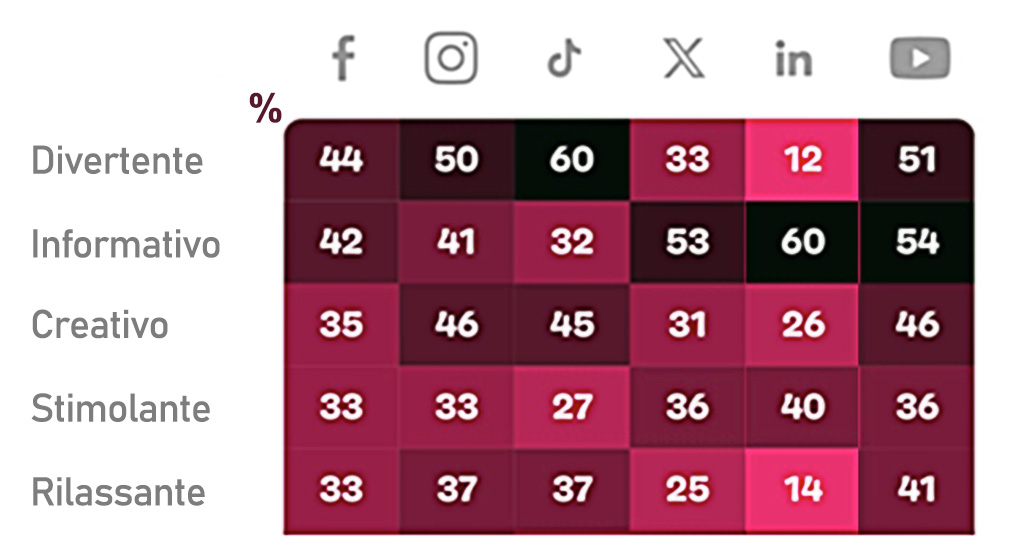The width and height of the screenshot is (1024, 559).
Task: Click the Divertente row label
Action: [117, 161]
